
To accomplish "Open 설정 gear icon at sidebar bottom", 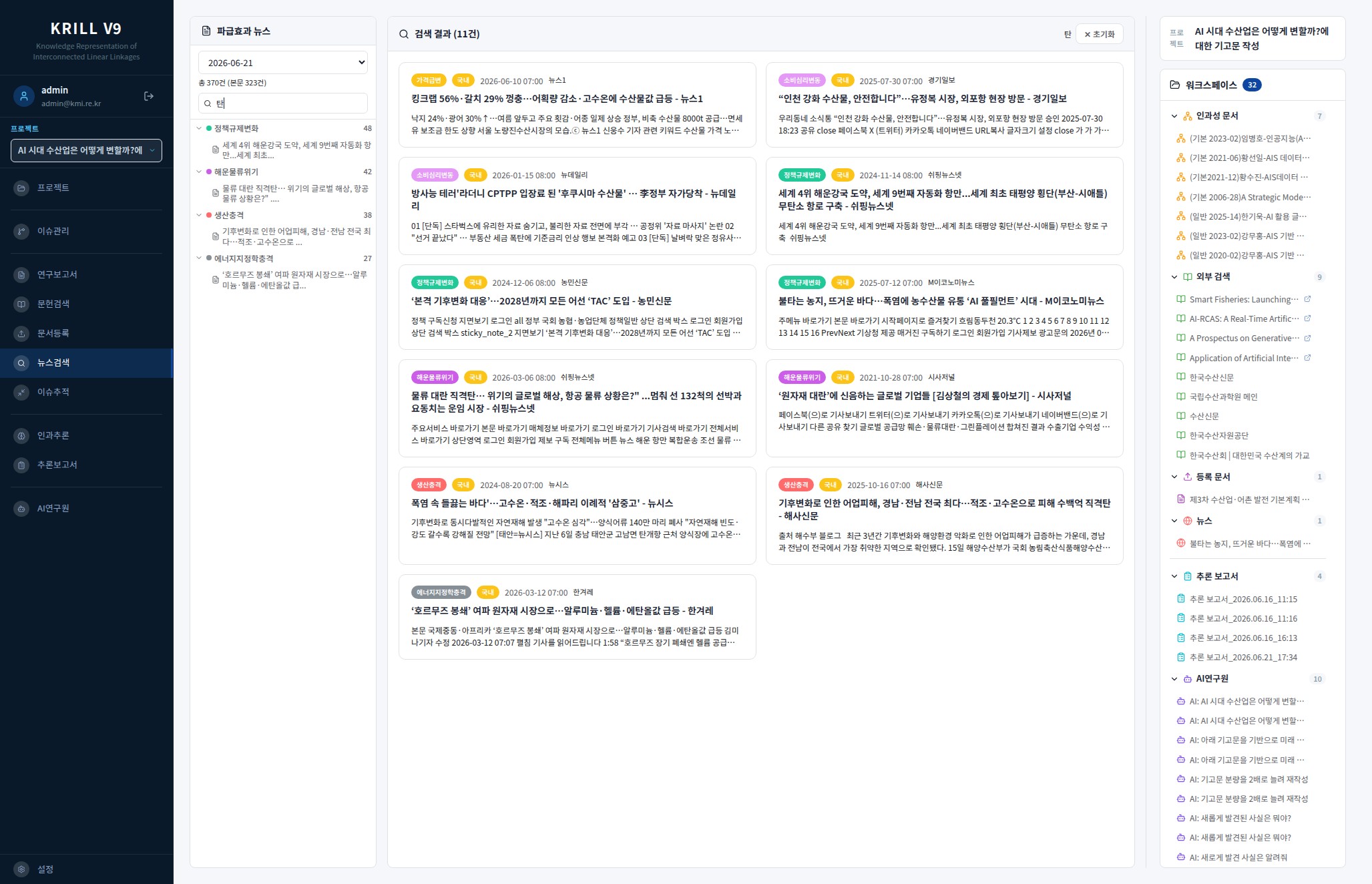I will click(x=21, y=869).
